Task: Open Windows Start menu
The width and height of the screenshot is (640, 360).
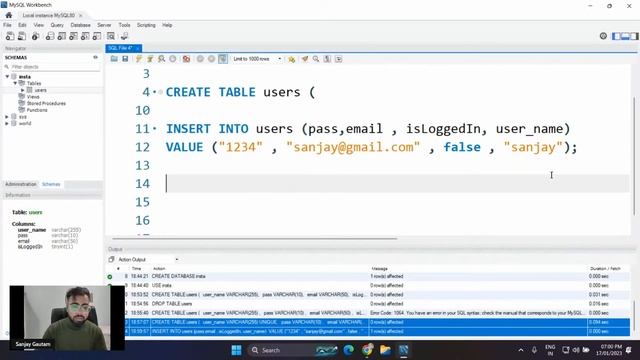Action: pos(236,350)
